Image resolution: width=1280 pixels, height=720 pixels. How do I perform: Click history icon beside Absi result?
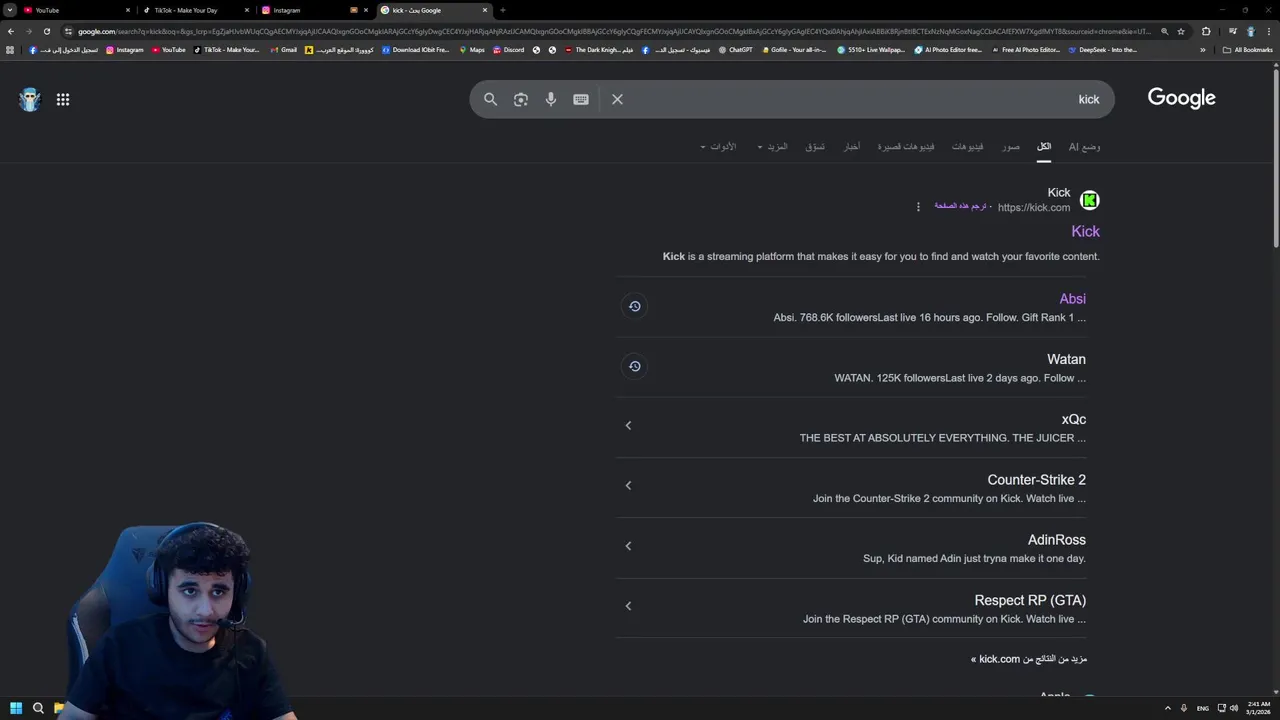click(634, 306)
